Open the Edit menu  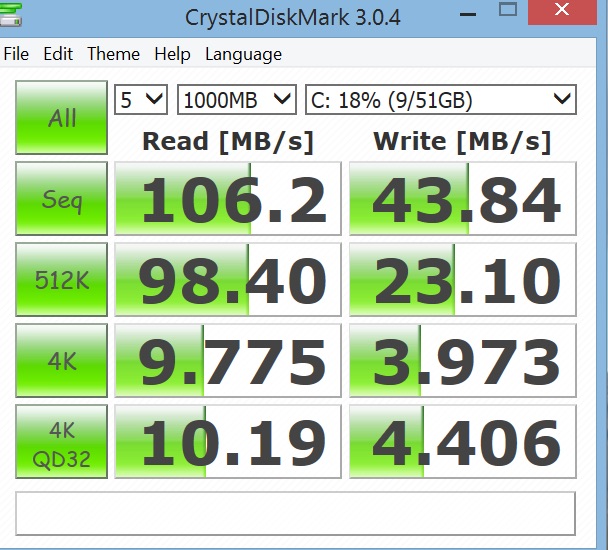(58, 54)
